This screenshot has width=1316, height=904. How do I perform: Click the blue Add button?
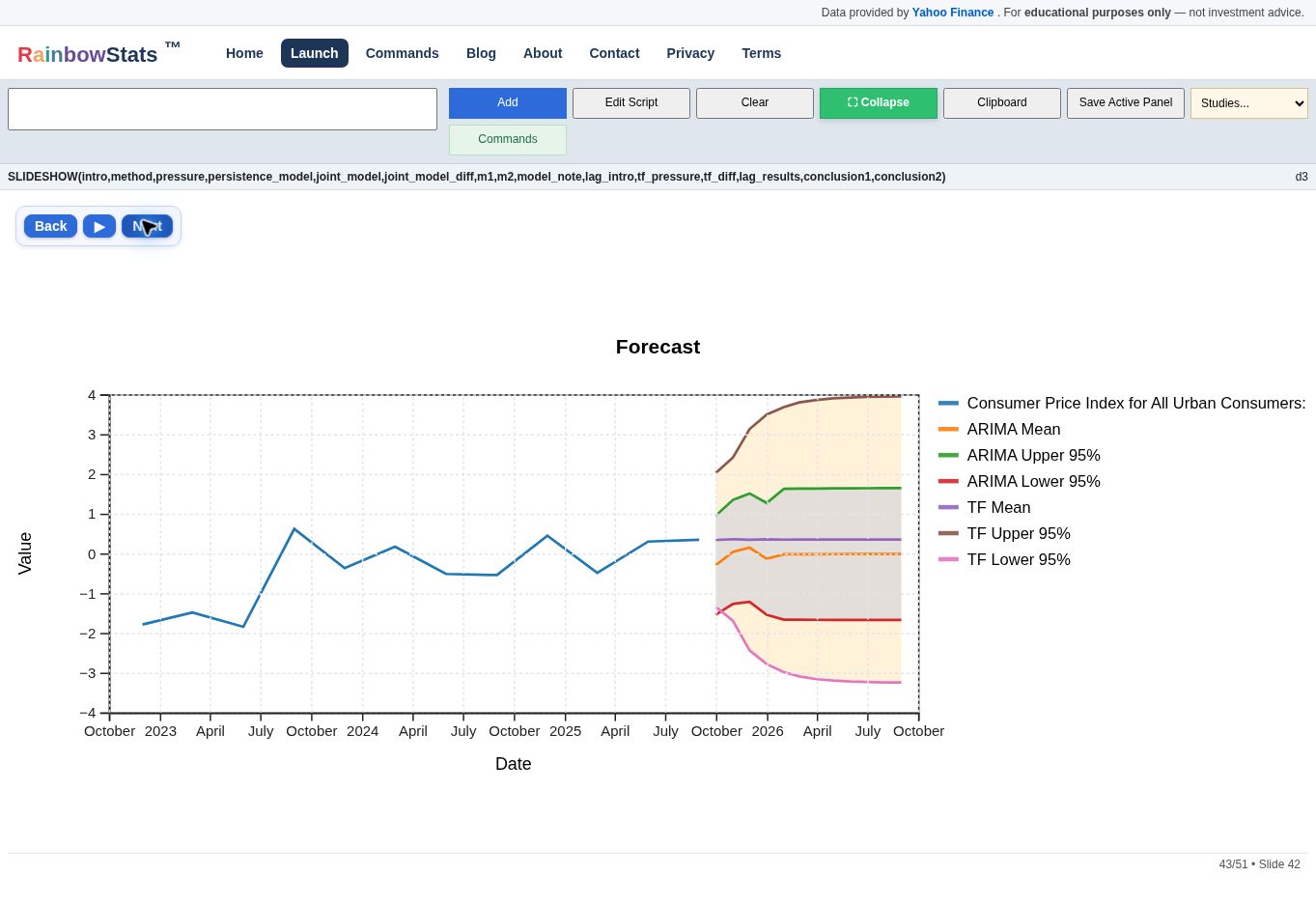(x=508, y=102)
